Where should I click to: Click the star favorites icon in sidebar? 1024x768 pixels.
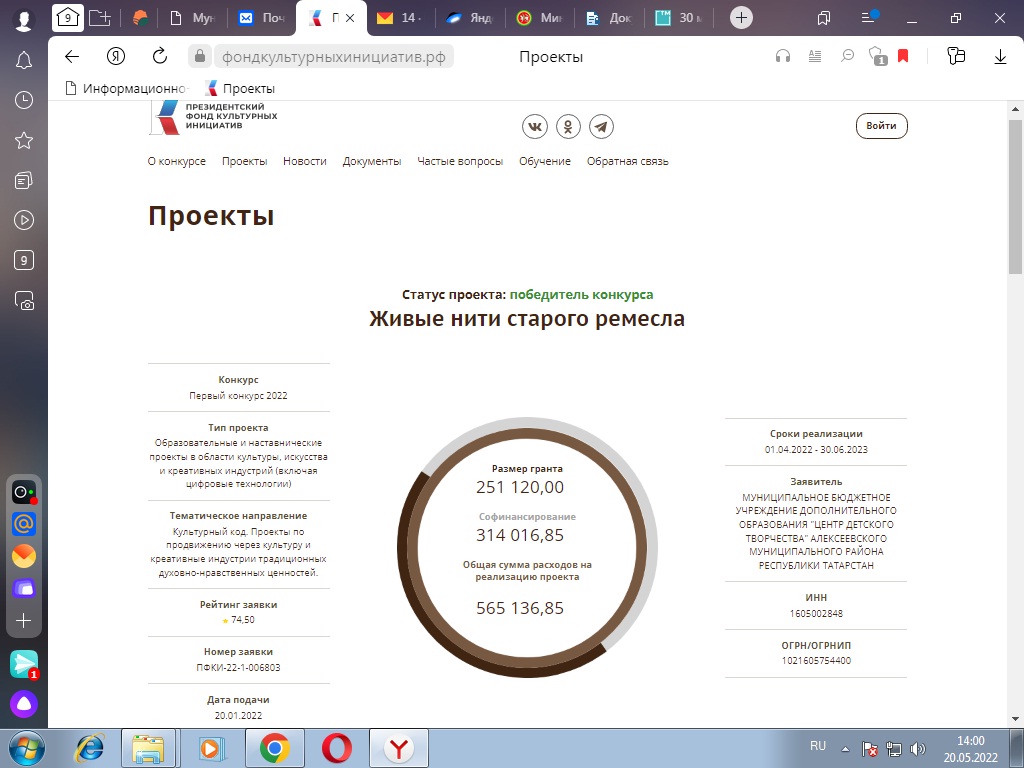click(x=24, y=140)
